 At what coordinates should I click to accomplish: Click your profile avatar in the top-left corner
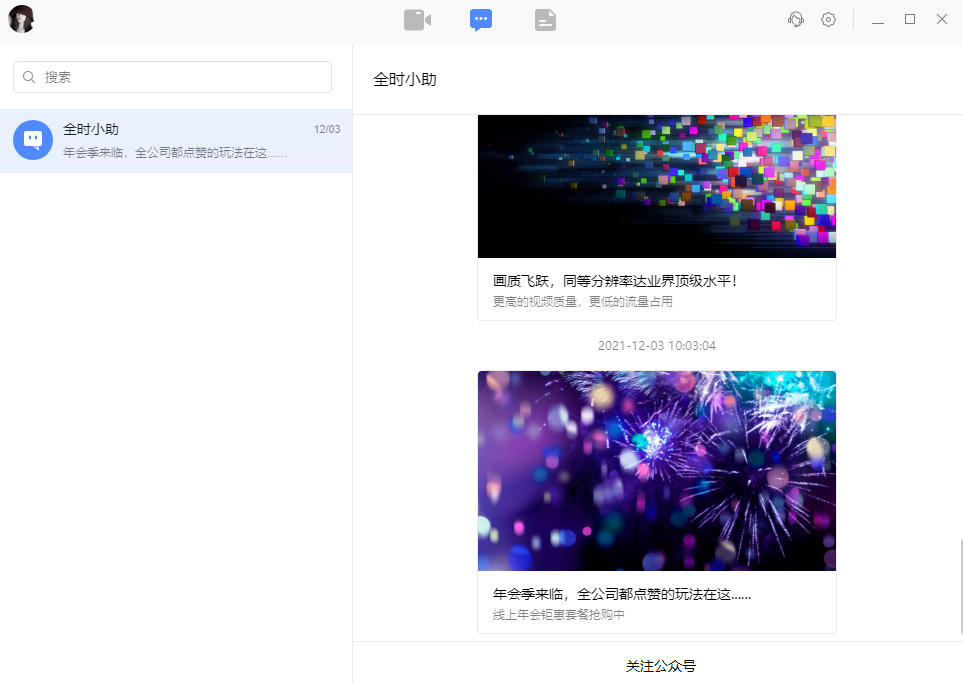point(21,19)
